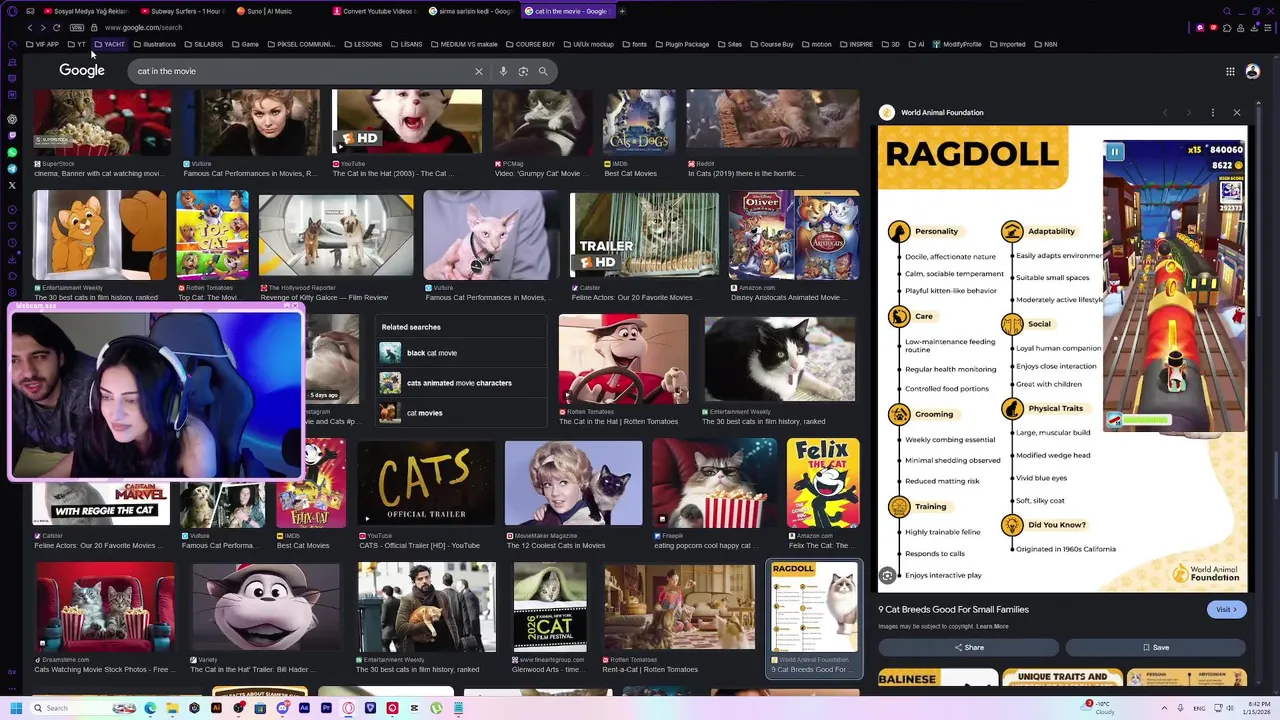Screen dimensions: 1280x720
Task: Select related search black cat movie
Action: coord(460,353)
